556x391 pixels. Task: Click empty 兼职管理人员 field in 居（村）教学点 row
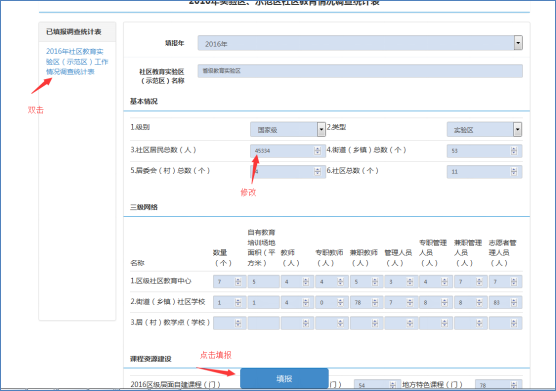tap(471, 323)
